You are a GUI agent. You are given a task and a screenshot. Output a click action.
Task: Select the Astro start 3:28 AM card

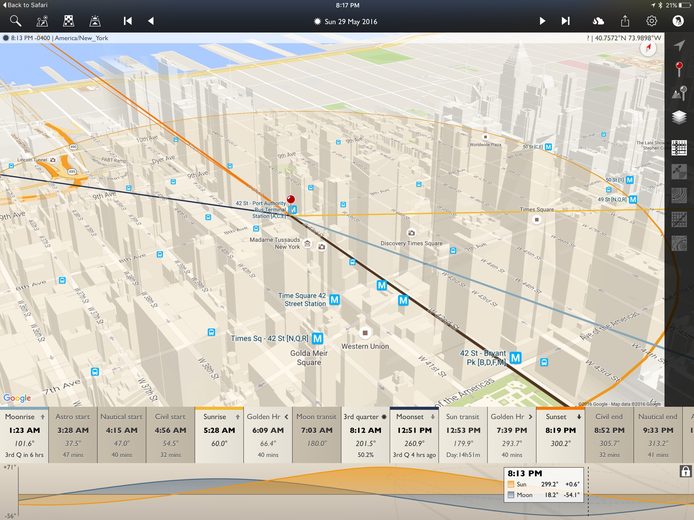coord(73,435)
